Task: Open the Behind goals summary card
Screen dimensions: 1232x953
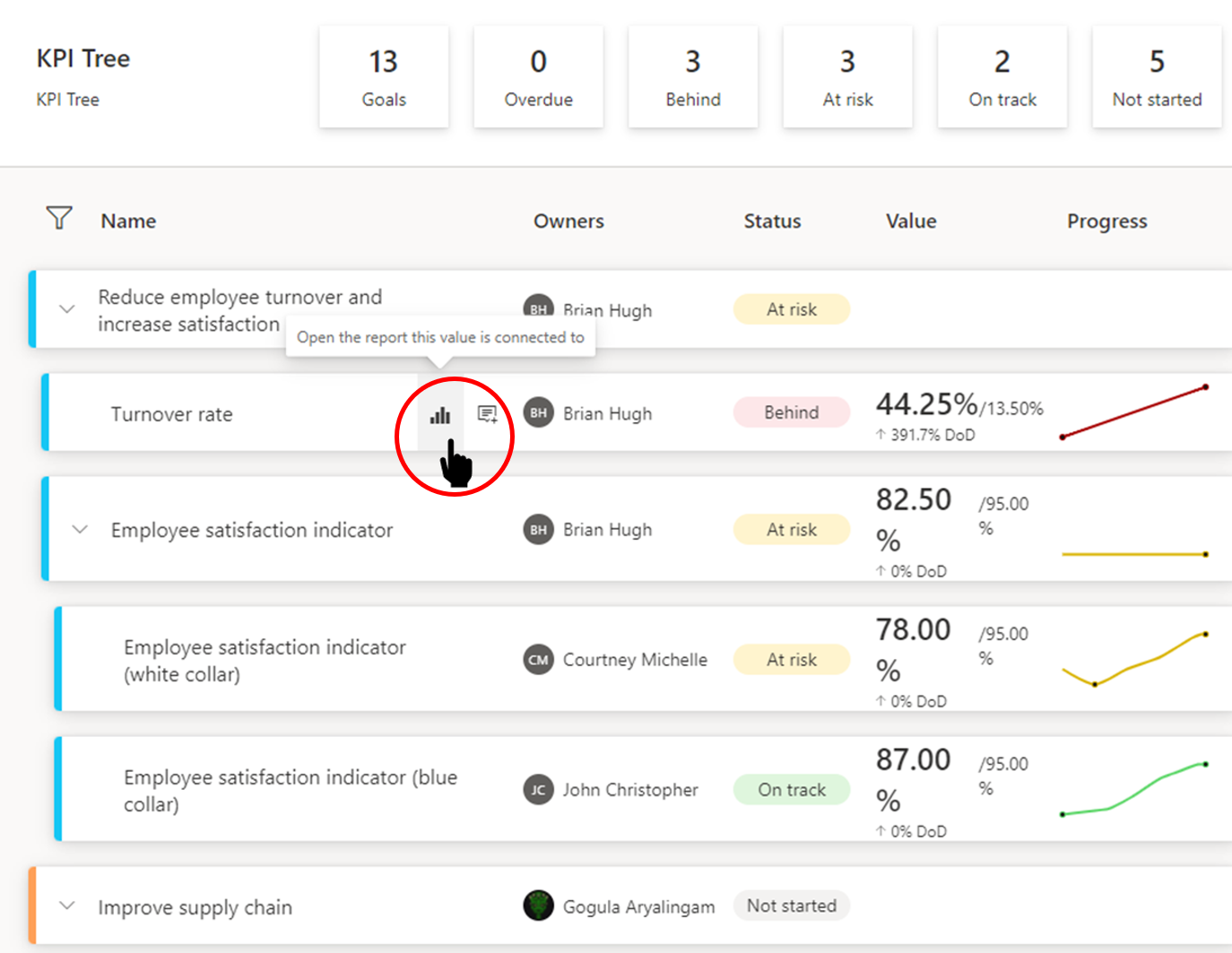Action: (692, 76)
